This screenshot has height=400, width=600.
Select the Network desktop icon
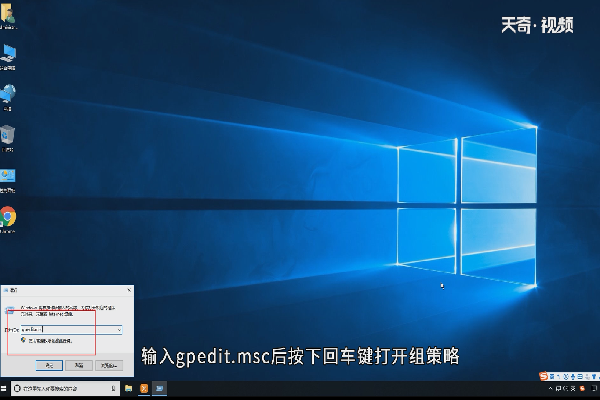[x=8, y=98]
